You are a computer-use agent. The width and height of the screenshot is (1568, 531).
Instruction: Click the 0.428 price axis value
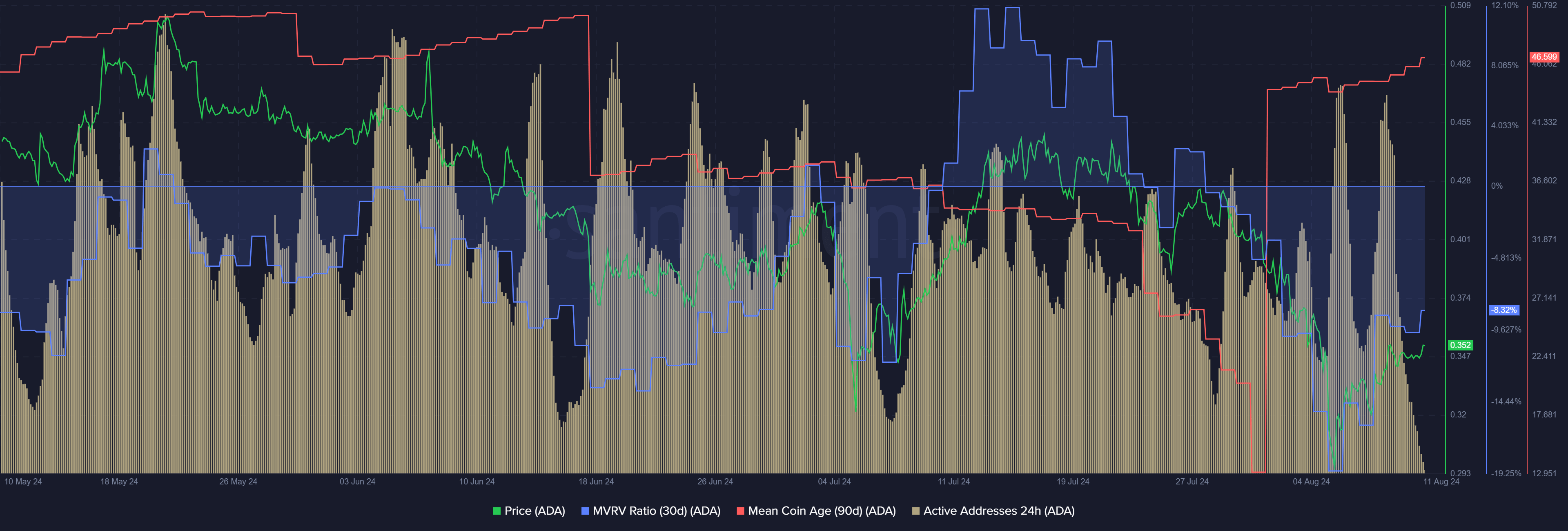tap(1460, 181)
